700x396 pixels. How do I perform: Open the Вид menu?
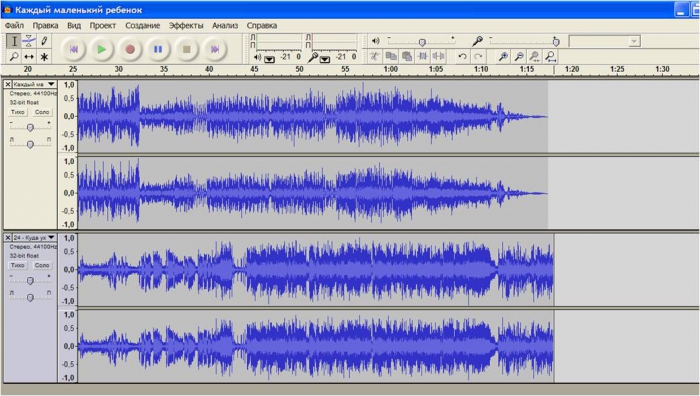[74, 25]
